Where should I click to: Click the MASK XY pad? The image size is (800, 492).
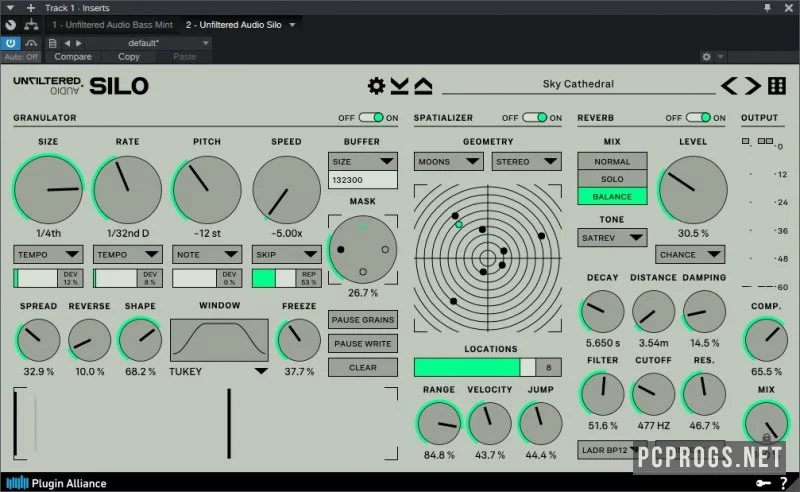click(x=363, y=249)
